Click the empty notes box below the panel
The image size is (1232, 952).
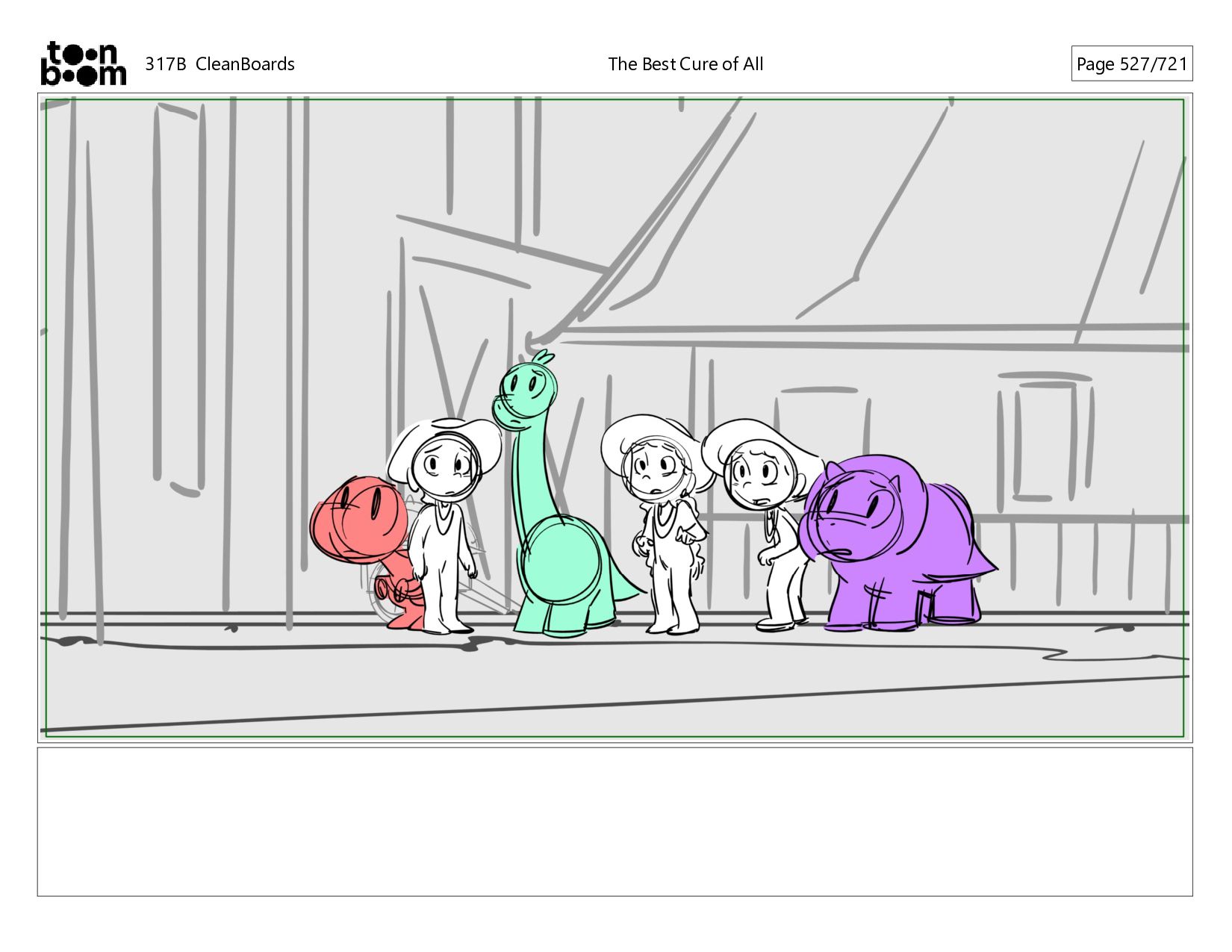(x=615, y=821)
